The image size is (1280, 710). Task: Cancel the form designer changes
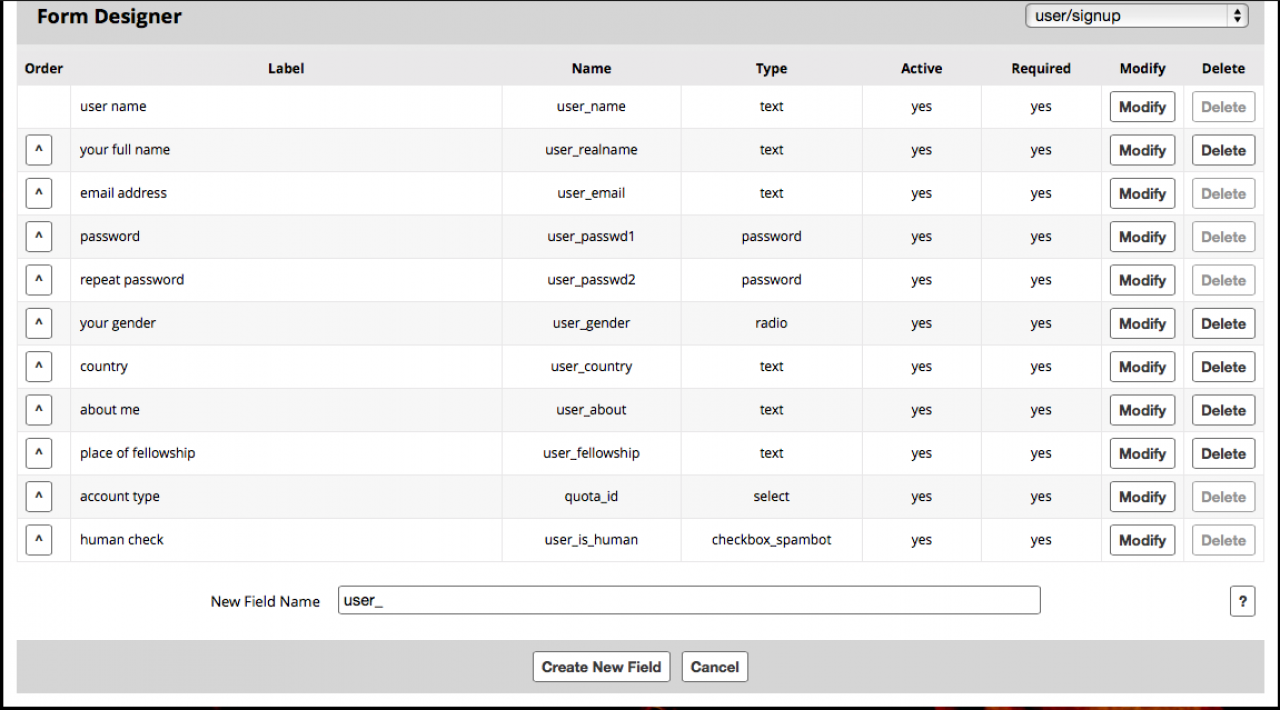click(714, 667)
